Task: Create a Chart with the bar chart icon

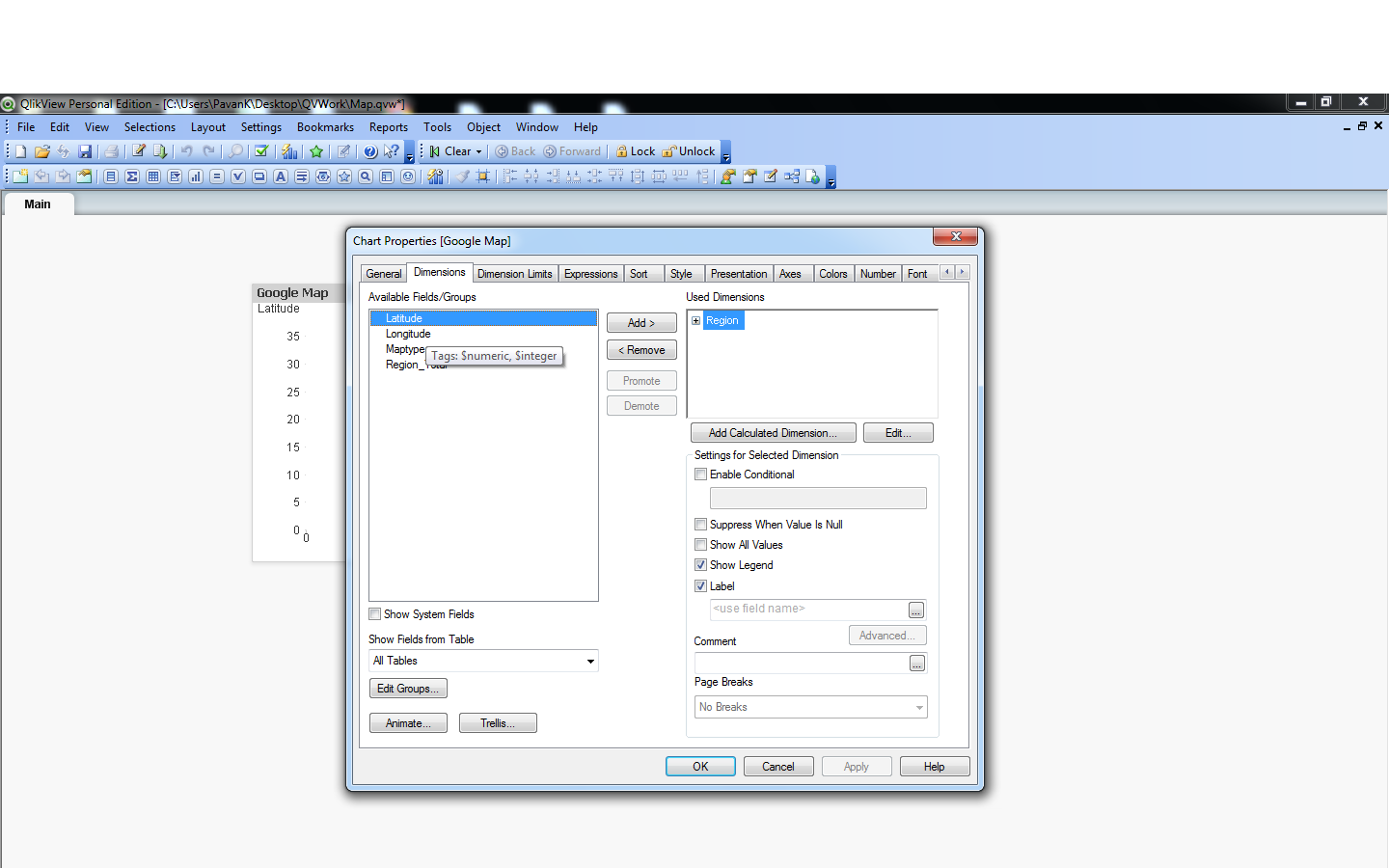Action: (196, 176)
